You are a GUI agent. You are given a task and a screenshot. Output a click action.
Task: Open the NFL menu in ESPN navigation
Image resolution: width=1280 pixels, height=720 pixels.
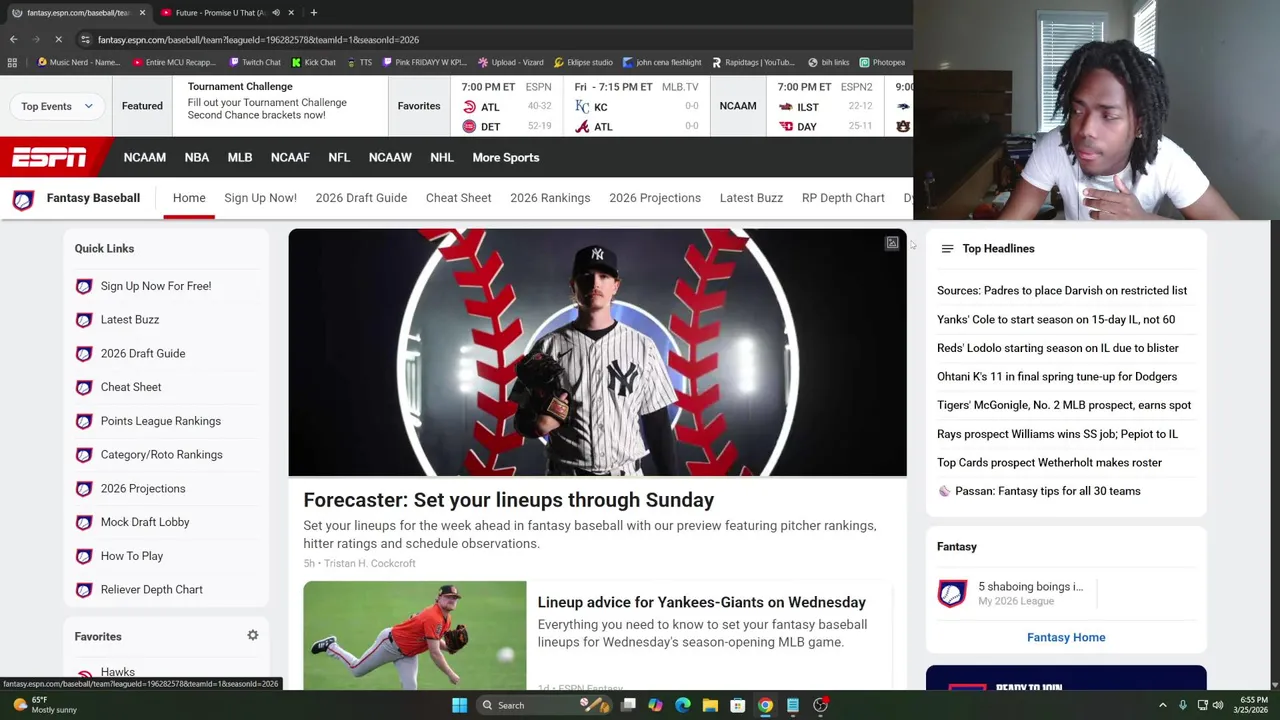click(339, 157)
